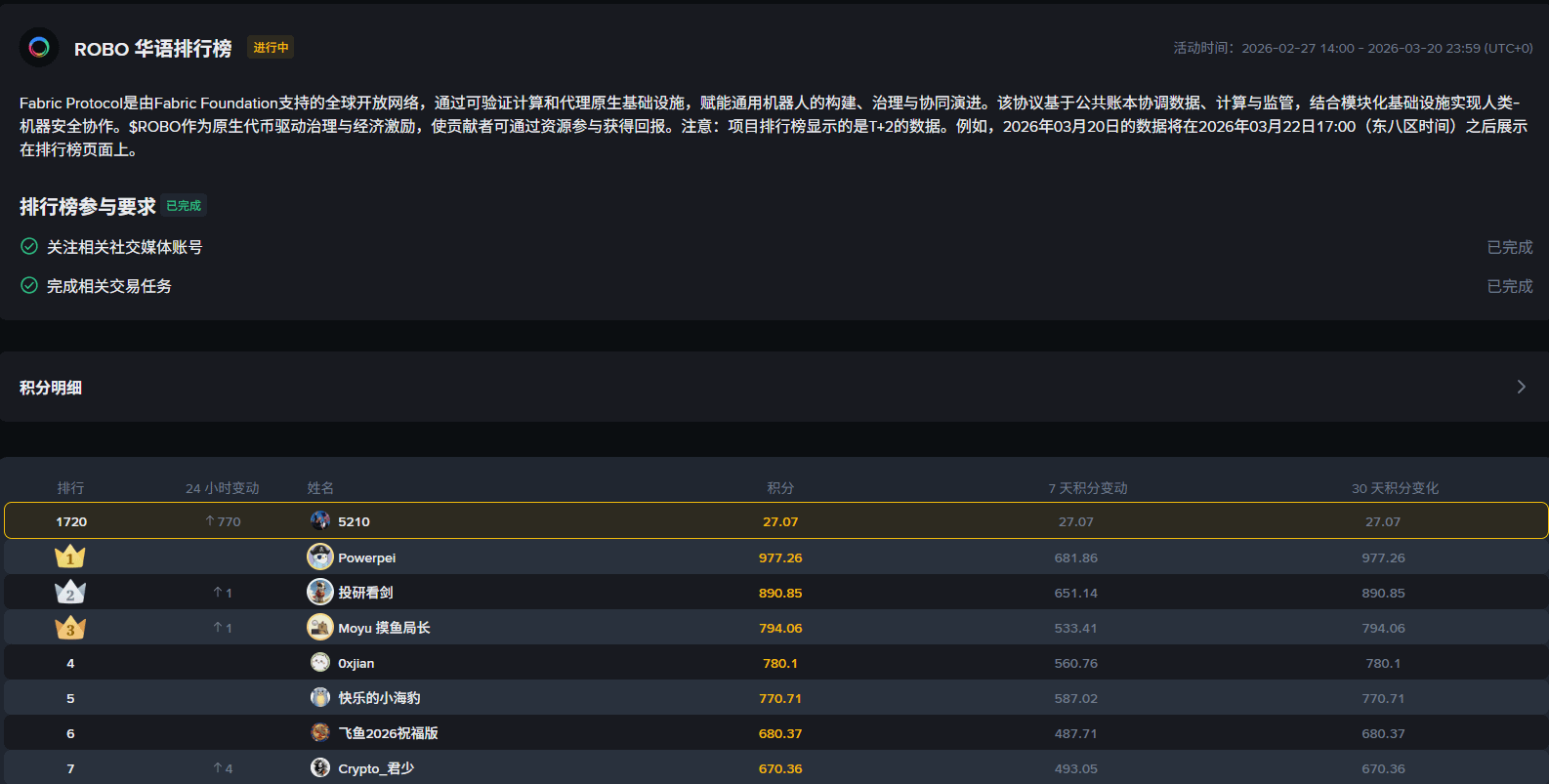Click the 587.02 seven-day value
The height and width of the screenshot is (784, 1549).
[1076, 698]
